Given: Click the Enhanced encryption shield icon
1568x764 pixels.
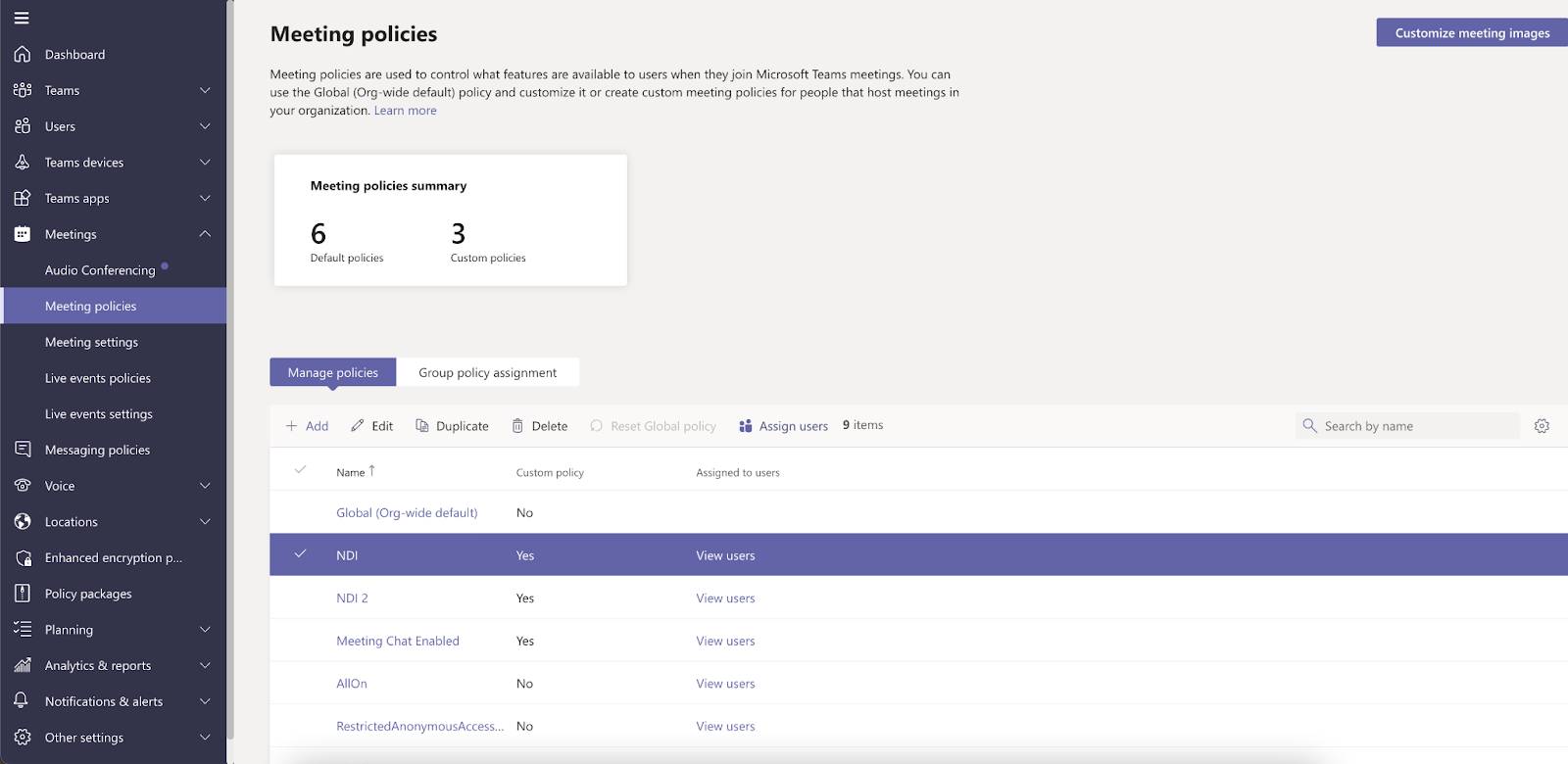Looking at the screenshot, I should pyautogui.click(x=23, y=557).
